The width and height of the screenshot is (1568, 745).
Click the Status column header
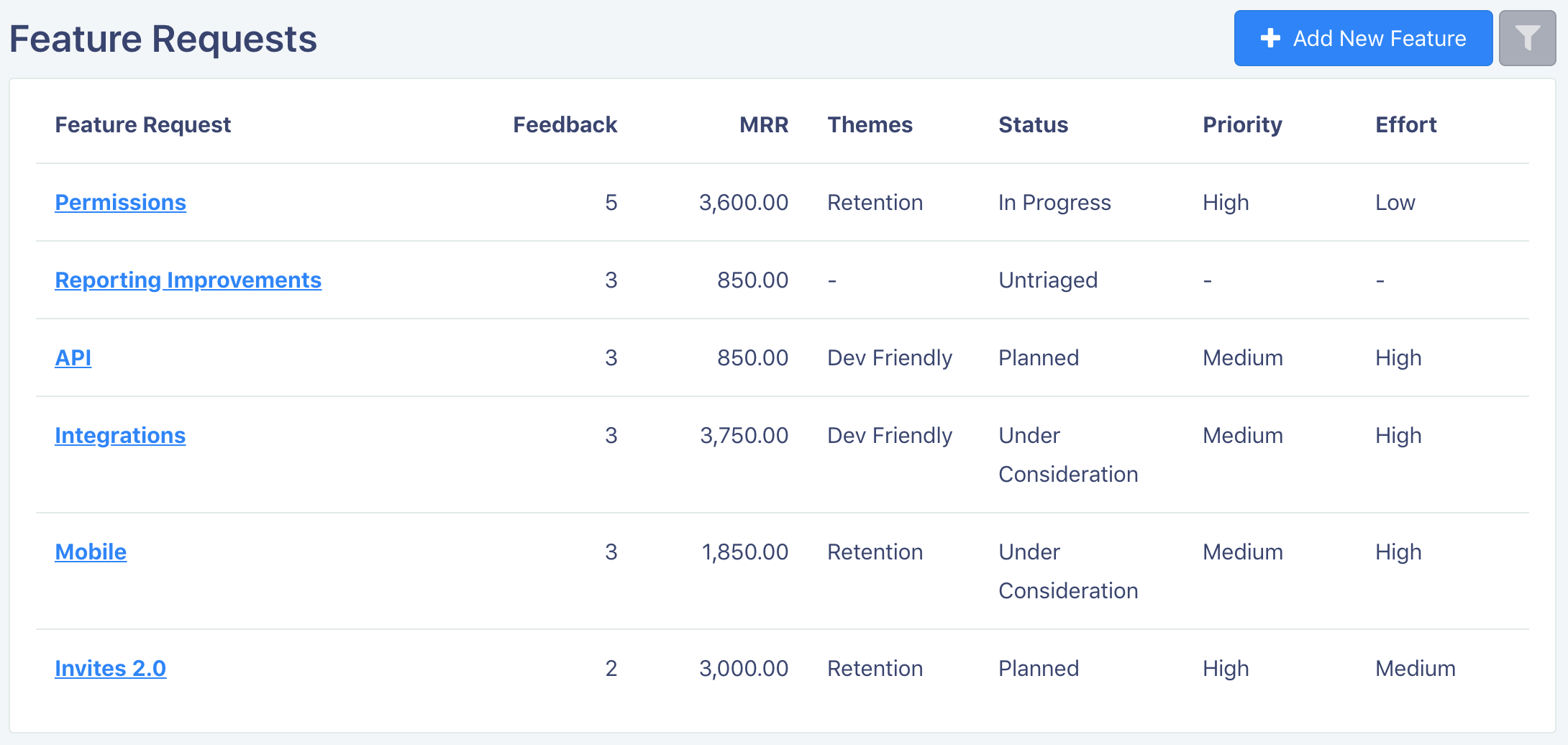1033,125
